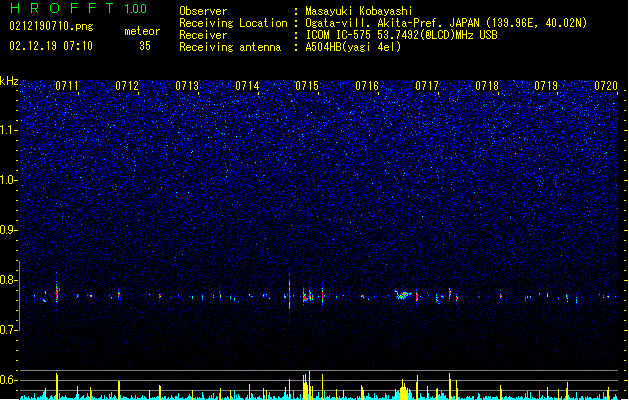Click the date stamp 02.12.19 07:10

tap(51, 46)
